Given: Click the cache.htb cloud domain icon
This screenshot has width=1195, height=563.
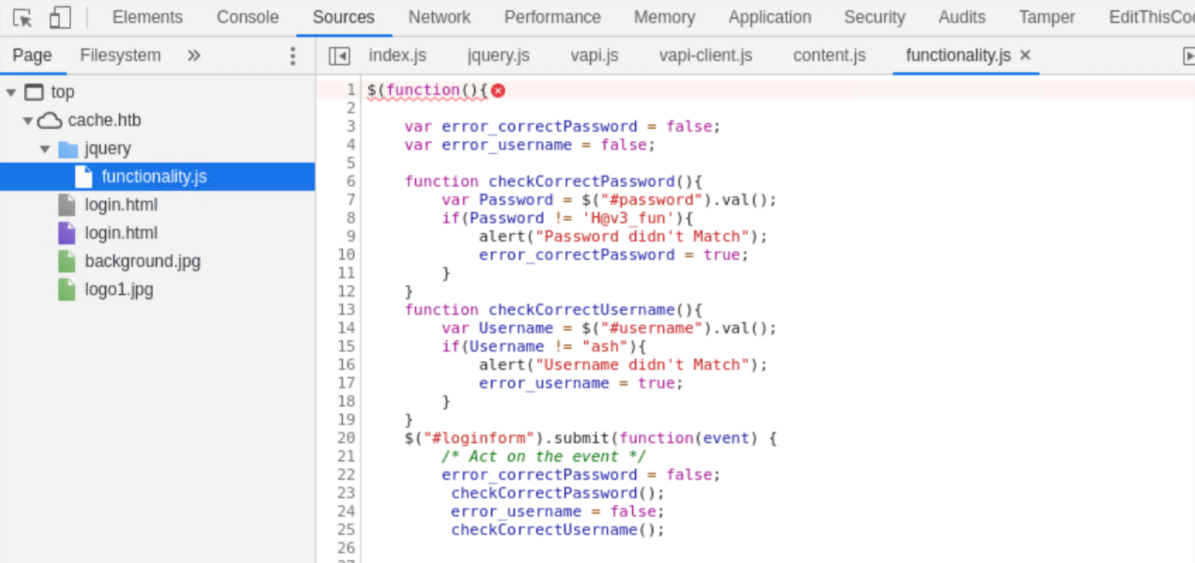Looking at the screenshot, I should [50, 121].
